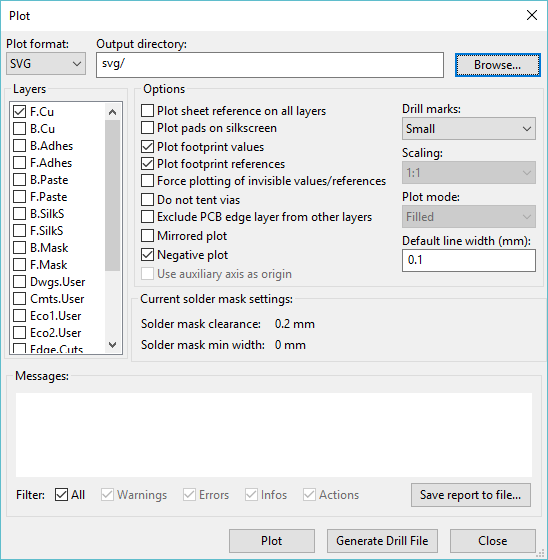Click the Output directory text field
This screenshot has width=548, height=560.
click(x=270, y=65)
